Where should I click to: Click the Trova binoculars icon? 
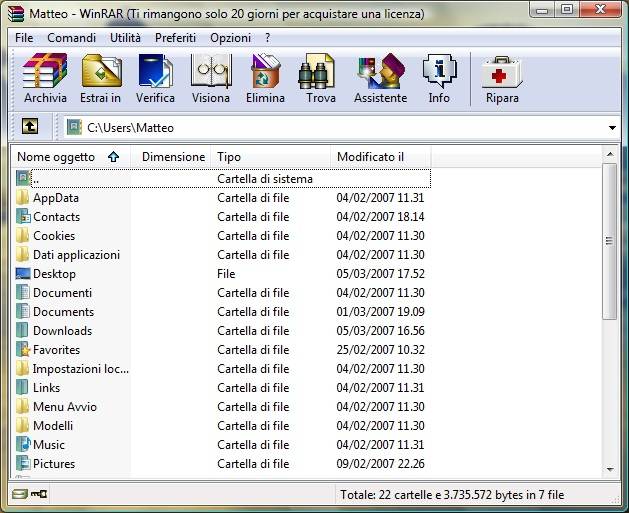[x=317, y=71]
